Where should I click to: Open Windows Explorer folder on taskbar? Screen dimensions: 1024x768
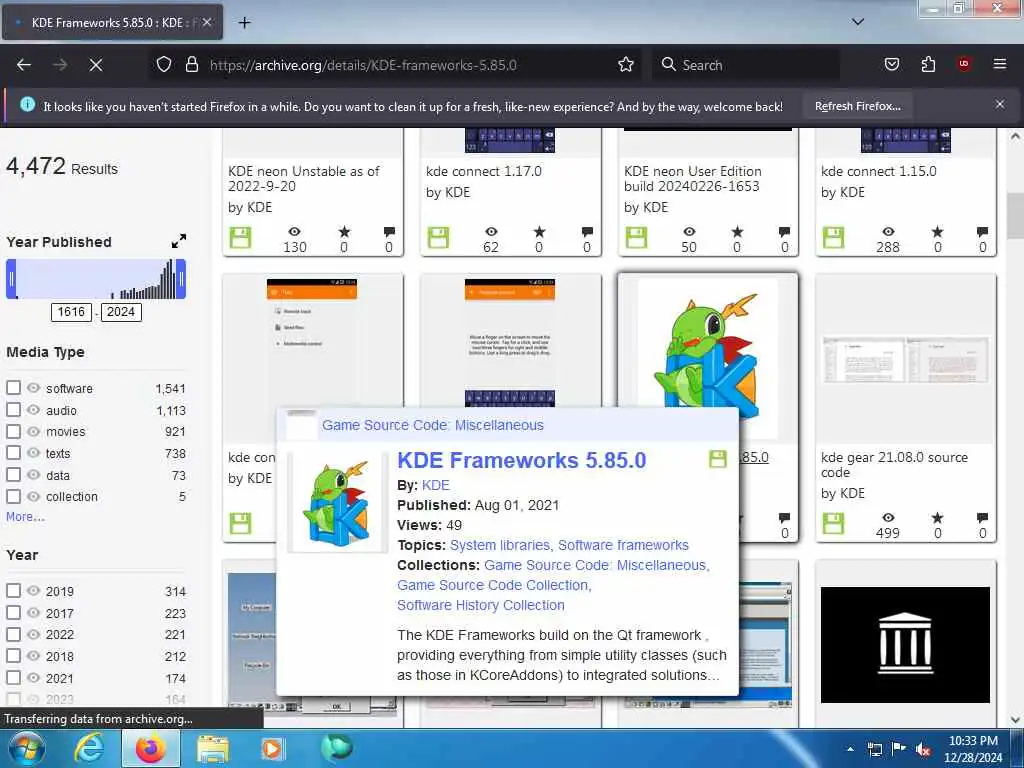(x=213, y=749)
